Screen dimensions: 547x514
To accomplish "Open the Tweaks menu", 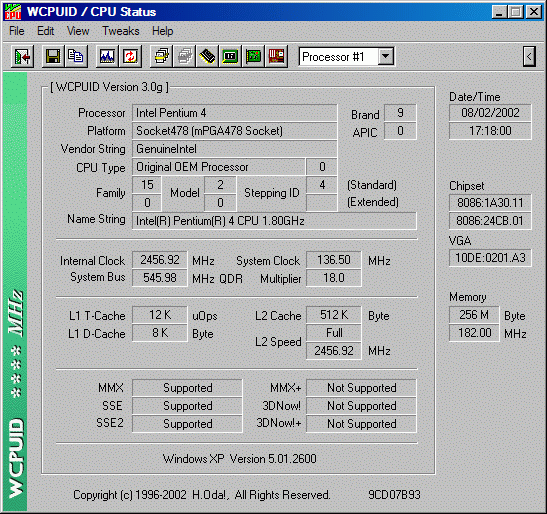I will (x=121, y=31).
